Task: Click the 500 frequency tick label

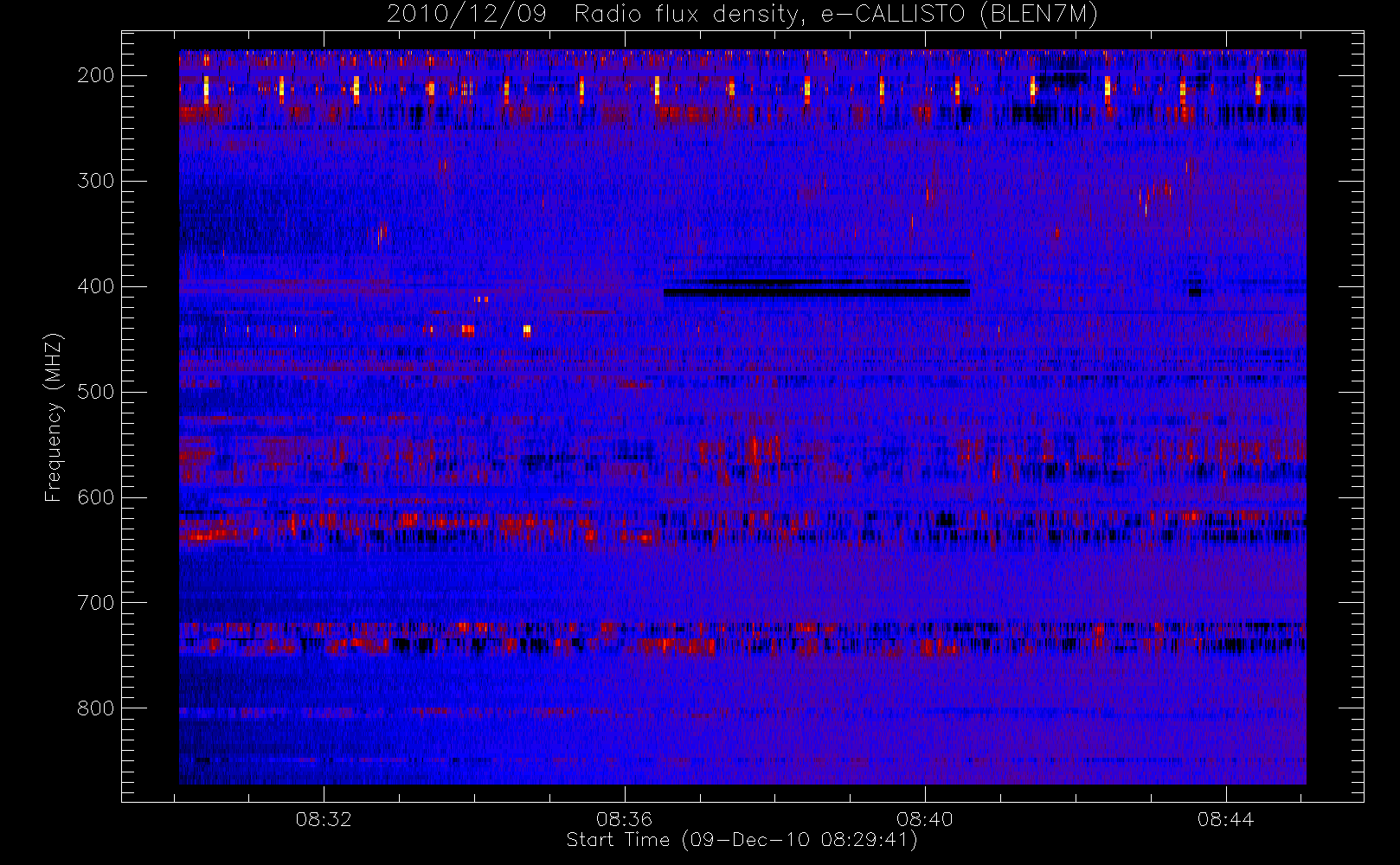Action: 96,392
